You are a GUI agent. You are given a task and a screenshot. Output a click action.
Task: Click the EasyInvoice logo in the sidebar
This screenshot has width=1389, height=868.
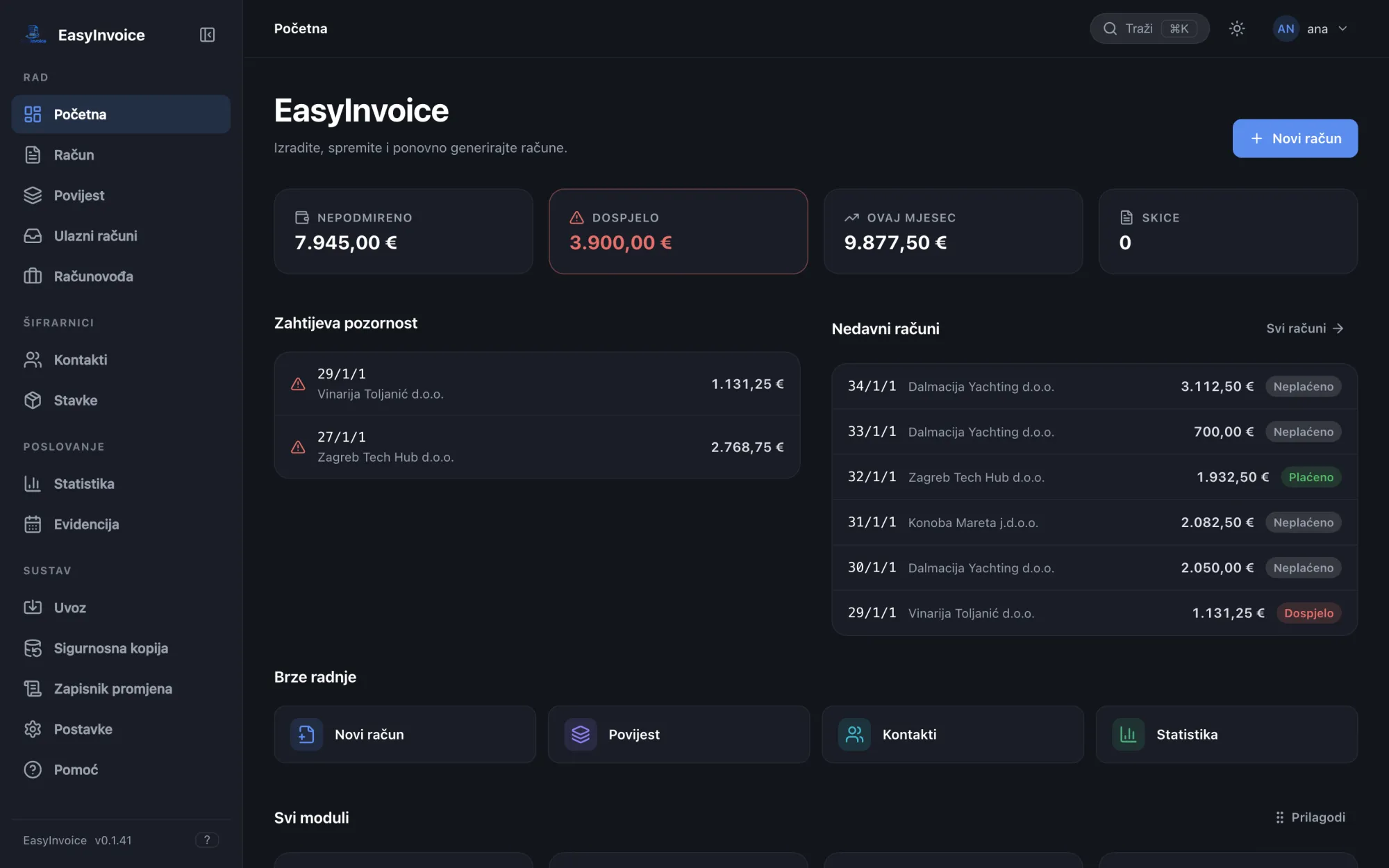35,34
